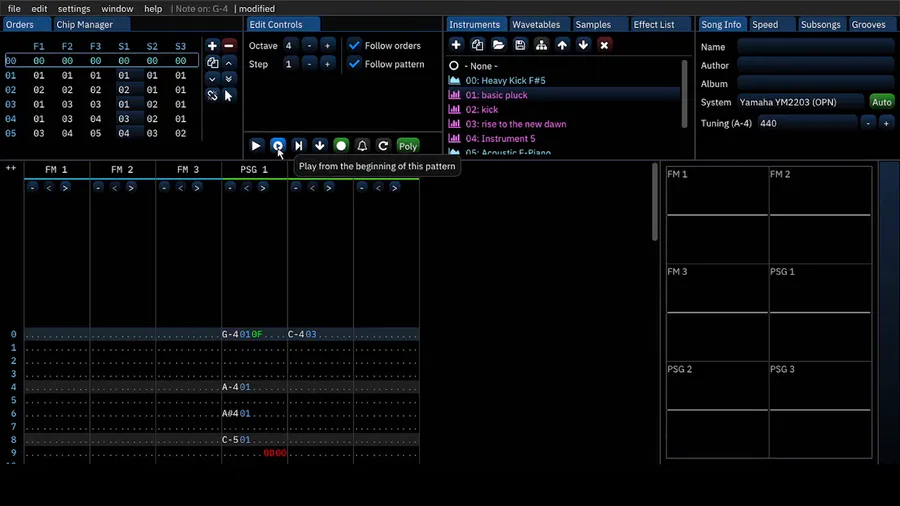Add a new order row with plus icon

tap(212, 45)
